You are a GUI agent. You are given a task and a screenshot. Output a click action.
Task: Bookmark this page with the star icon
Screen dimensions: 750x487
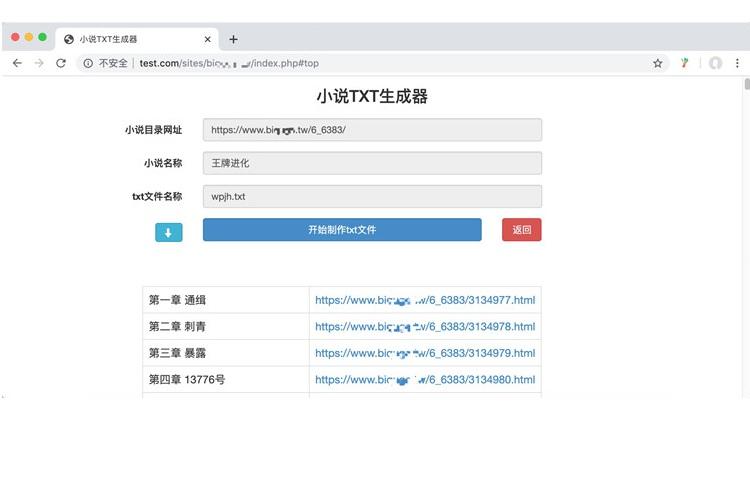click(x=658, y=63)
